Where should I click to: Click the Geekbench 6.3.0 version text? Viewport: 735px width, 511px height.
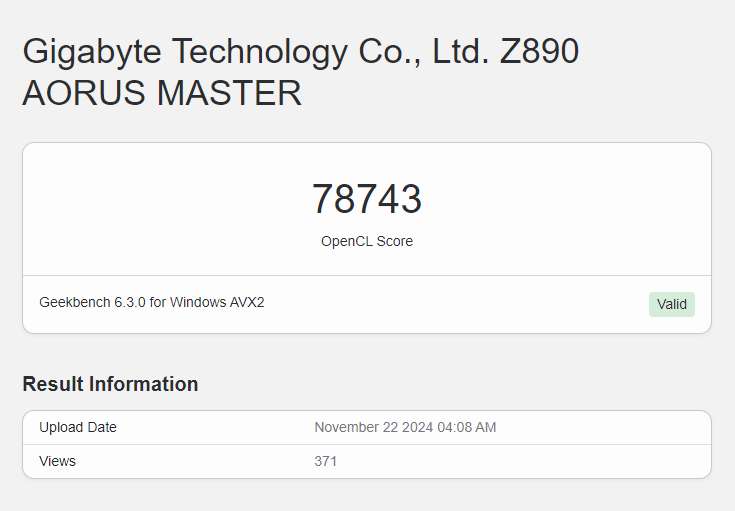(92, 302)
